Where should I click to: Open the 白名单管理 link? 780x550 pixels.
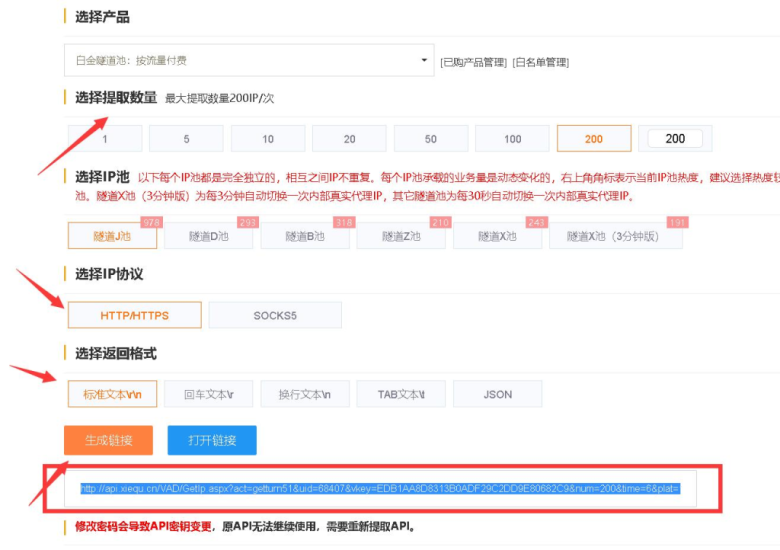pyautogui.click(x=541, y=62)
